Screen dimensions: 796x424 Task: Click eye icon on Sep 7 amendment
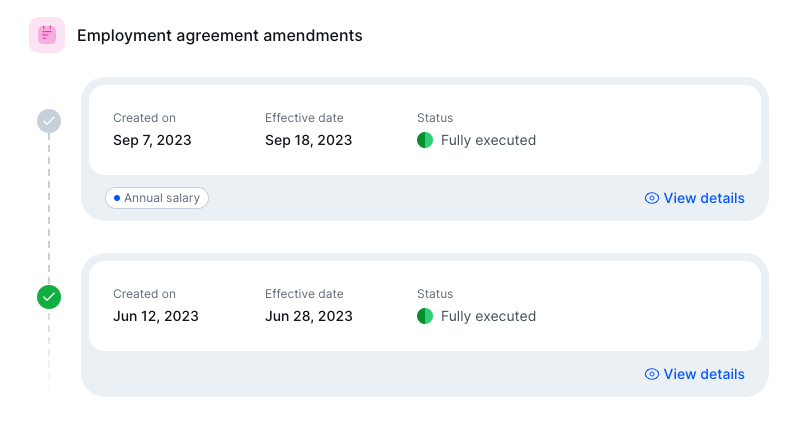click(652, 198)
